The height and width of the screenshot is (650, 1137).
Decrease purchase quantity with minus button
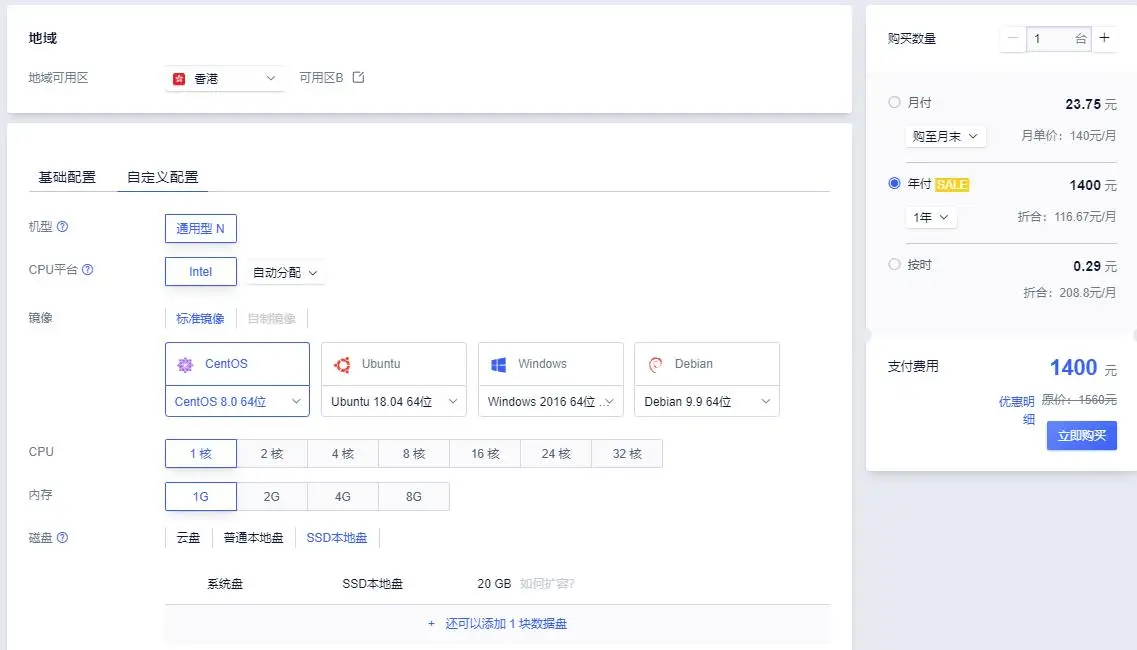1013,38
